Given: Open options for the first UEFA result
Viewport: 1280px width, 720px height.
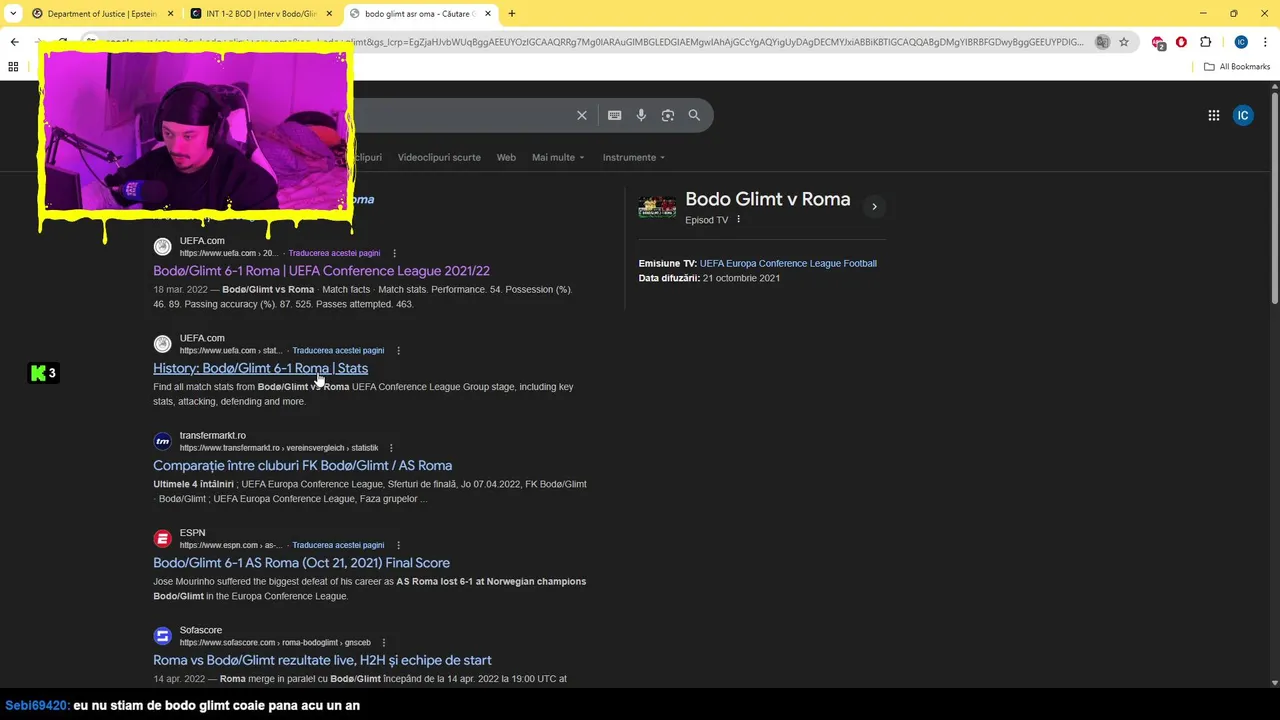Looking at the screenshot, I should coord(394,253).
